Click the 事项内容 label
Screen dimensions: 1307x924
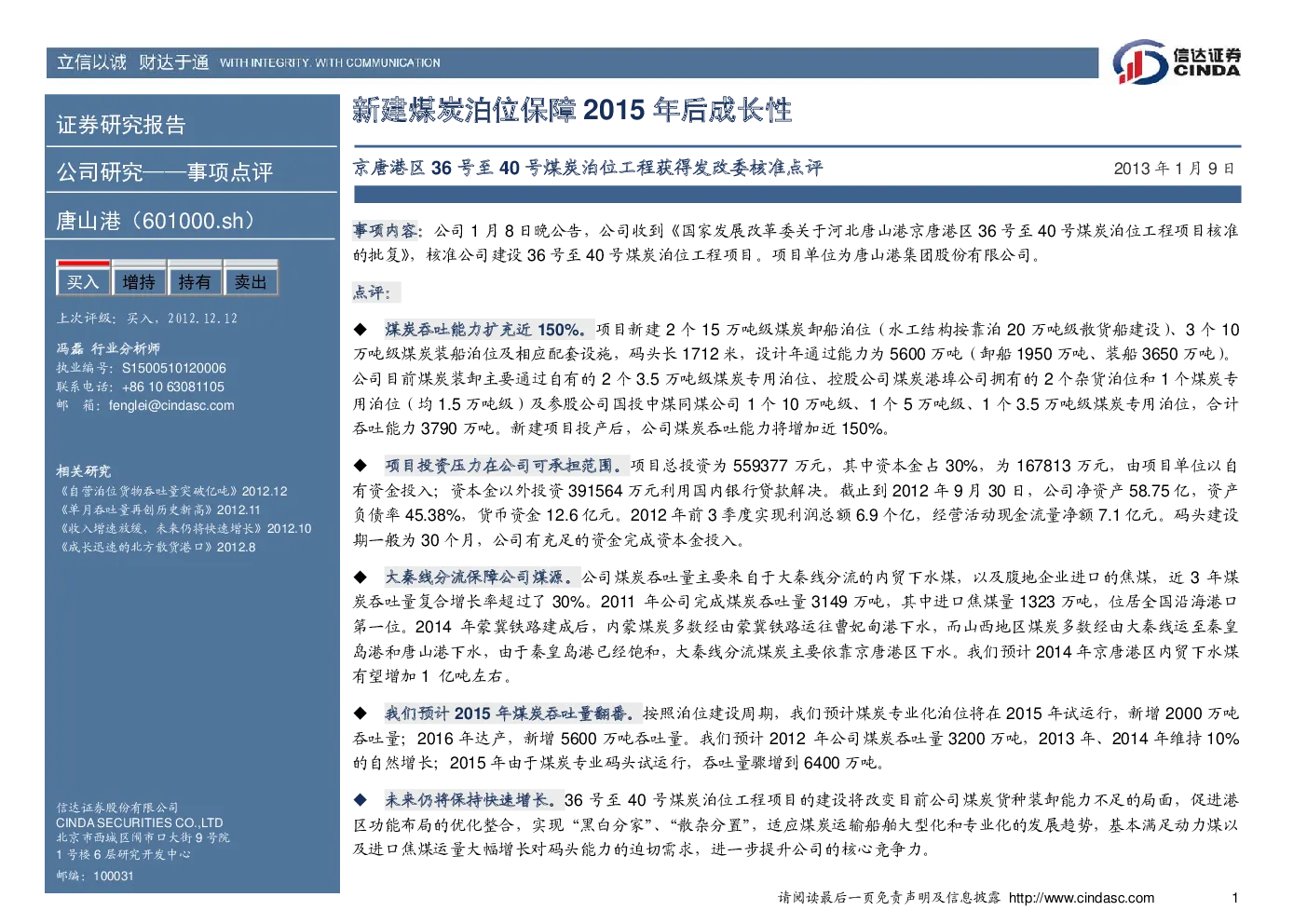(x=387, y=230)
